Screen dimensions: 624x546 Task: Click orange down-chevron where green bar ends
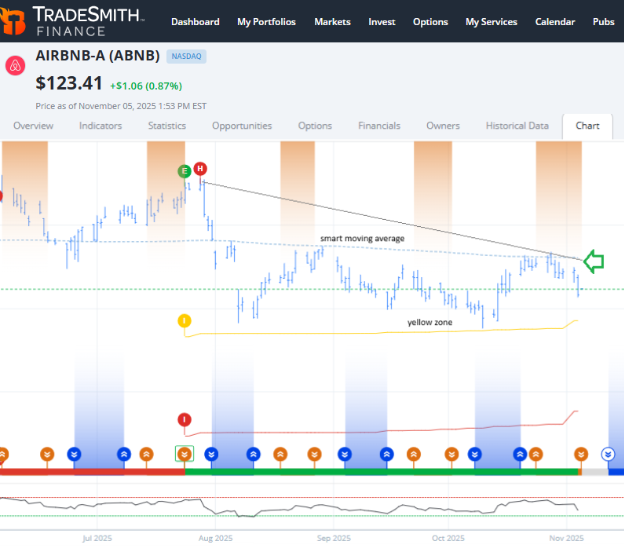(x=581, y=454)
